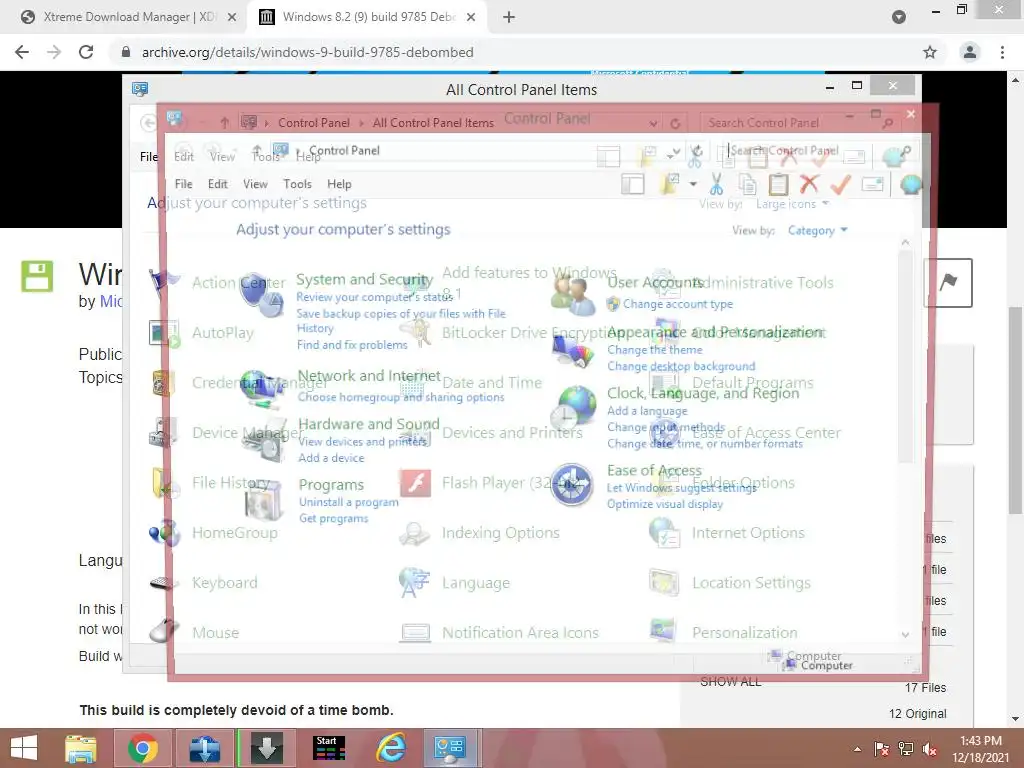This screenshot has height=768, width=1024.
Task: Click the muted volume tray icon
Action: [x=930, y=749]
